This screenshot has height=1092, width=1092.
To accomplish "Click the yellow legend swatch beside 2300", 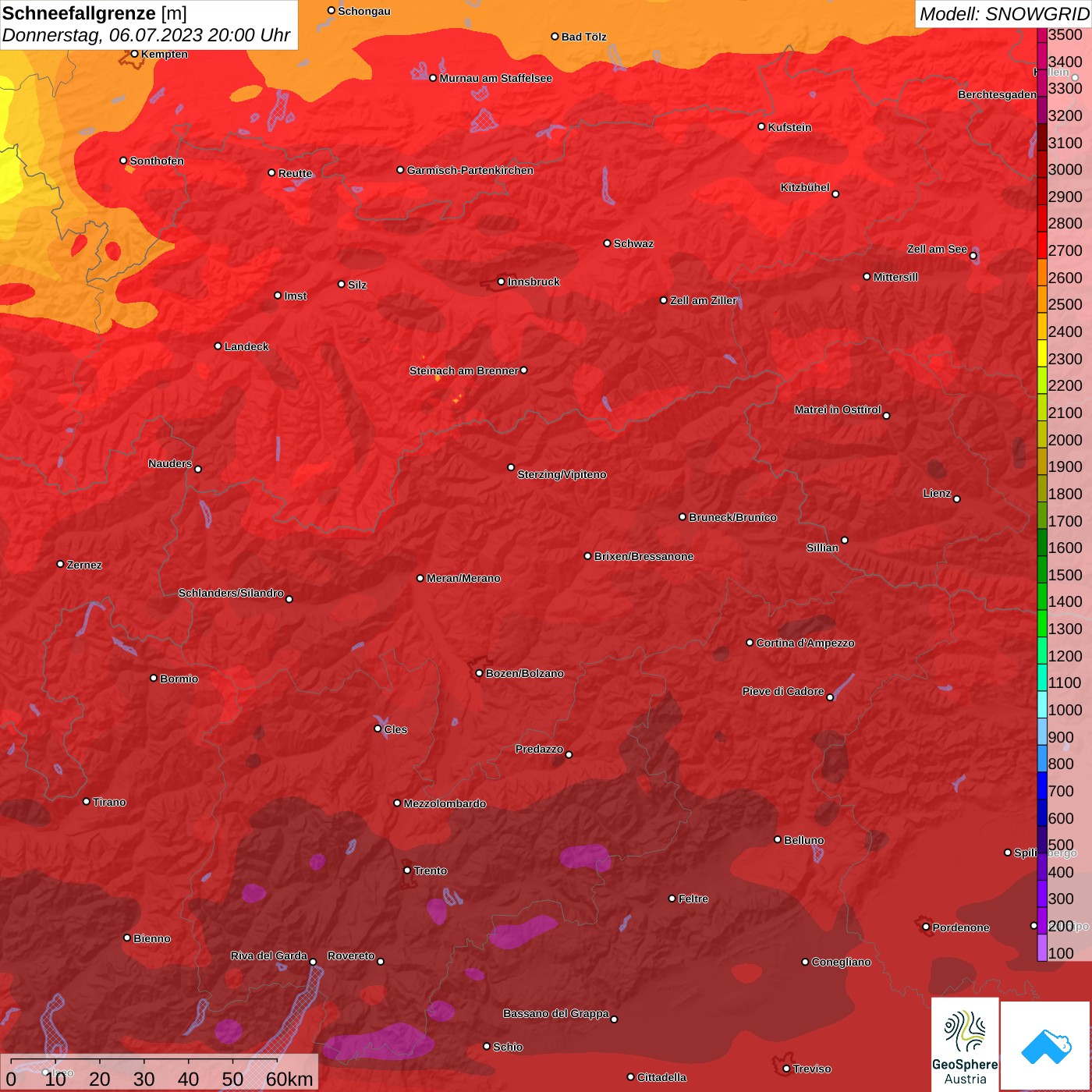I will (x=1042, y=355).
